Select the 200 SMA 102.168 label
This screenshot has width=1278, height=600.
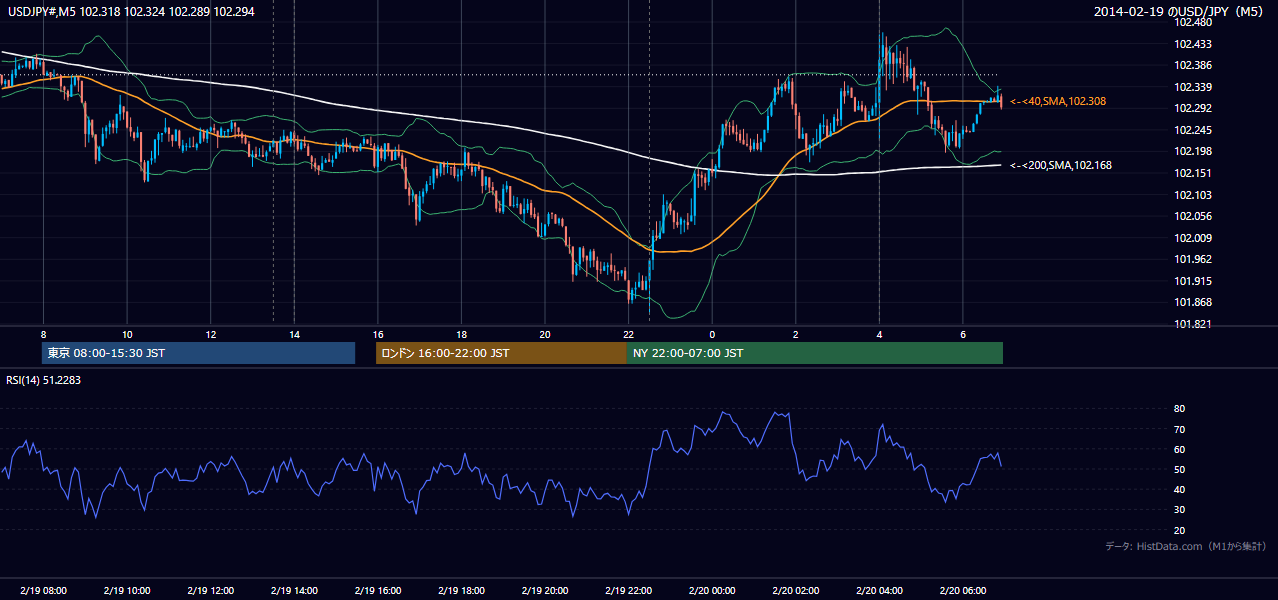pyautogui.click(x=1061, y=165)
